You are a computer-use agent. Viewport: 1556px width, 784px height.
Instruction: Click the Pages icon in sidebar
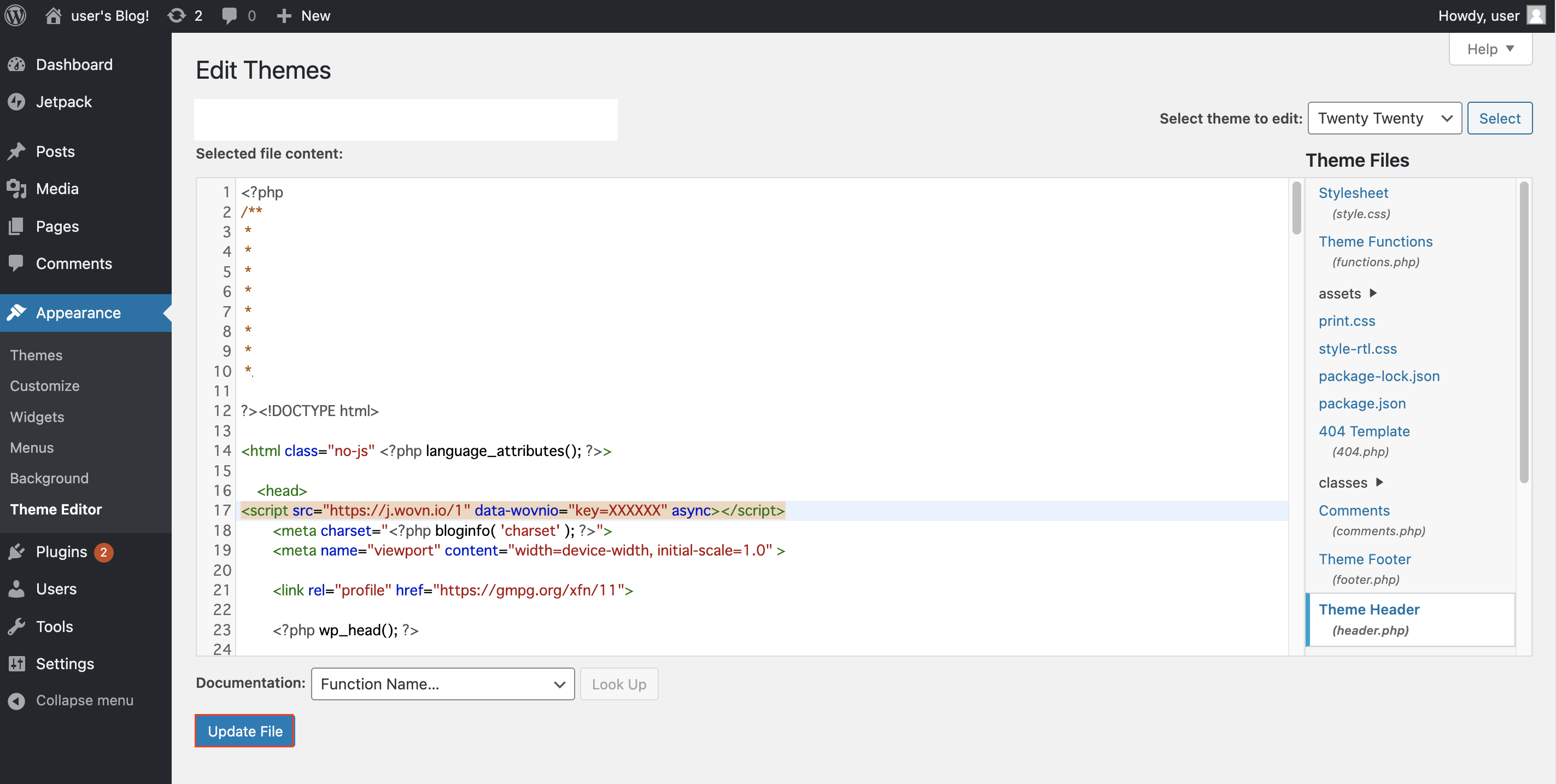pyautogui.click(x=17, y=226)
